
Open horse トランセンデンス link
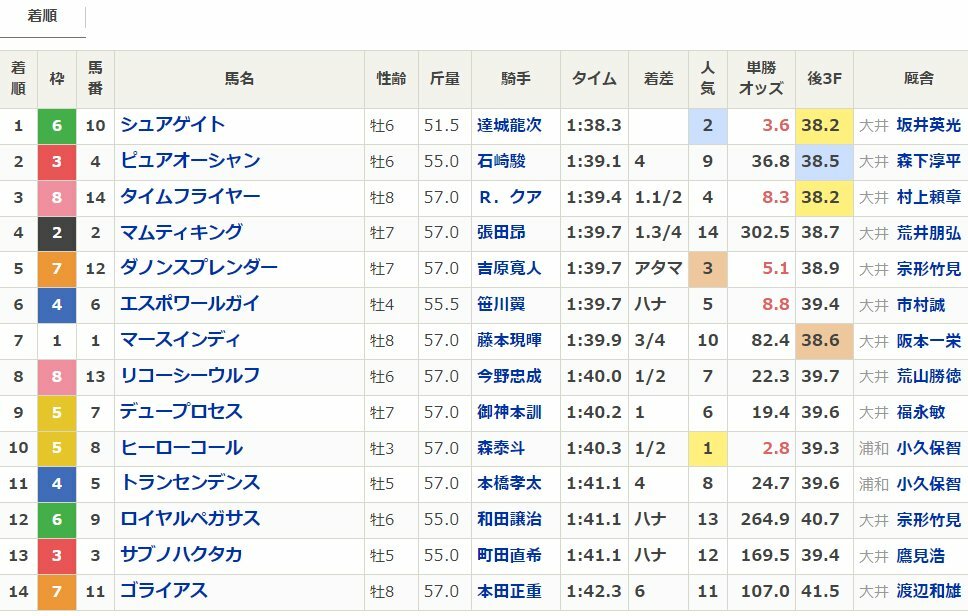coord(190,483)
